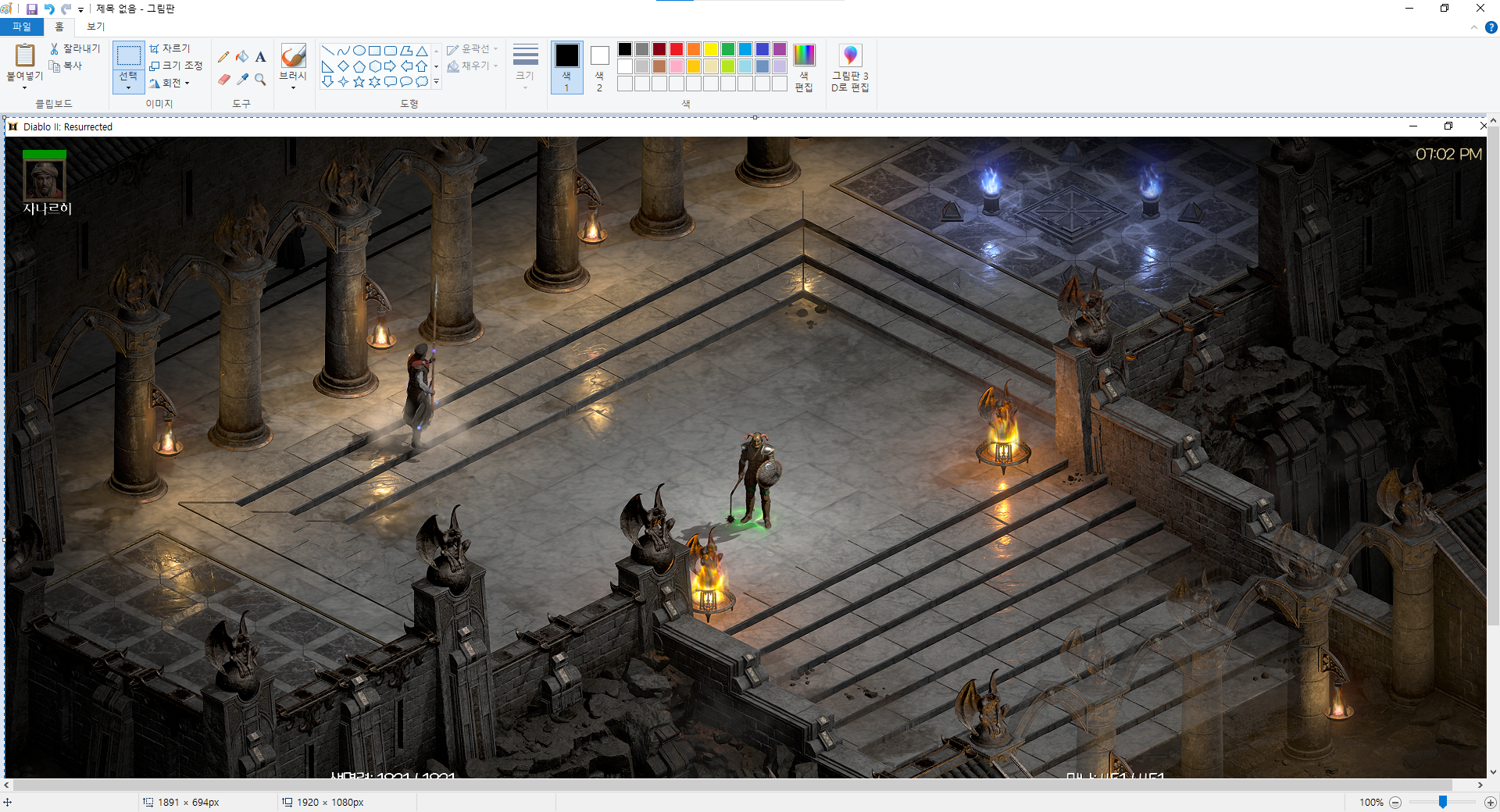Image resolution: width=1500 pixels, height=812 pixels.
Task: Select the Cloud callout shape
Action: tap(422, 81)
